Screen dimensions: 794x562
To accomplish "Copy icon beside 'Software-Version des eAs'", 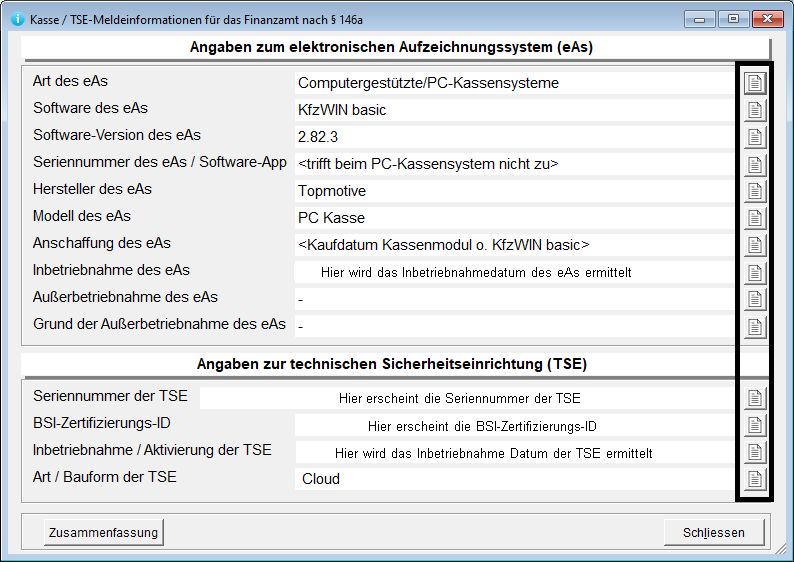I will tap(755, 137).
